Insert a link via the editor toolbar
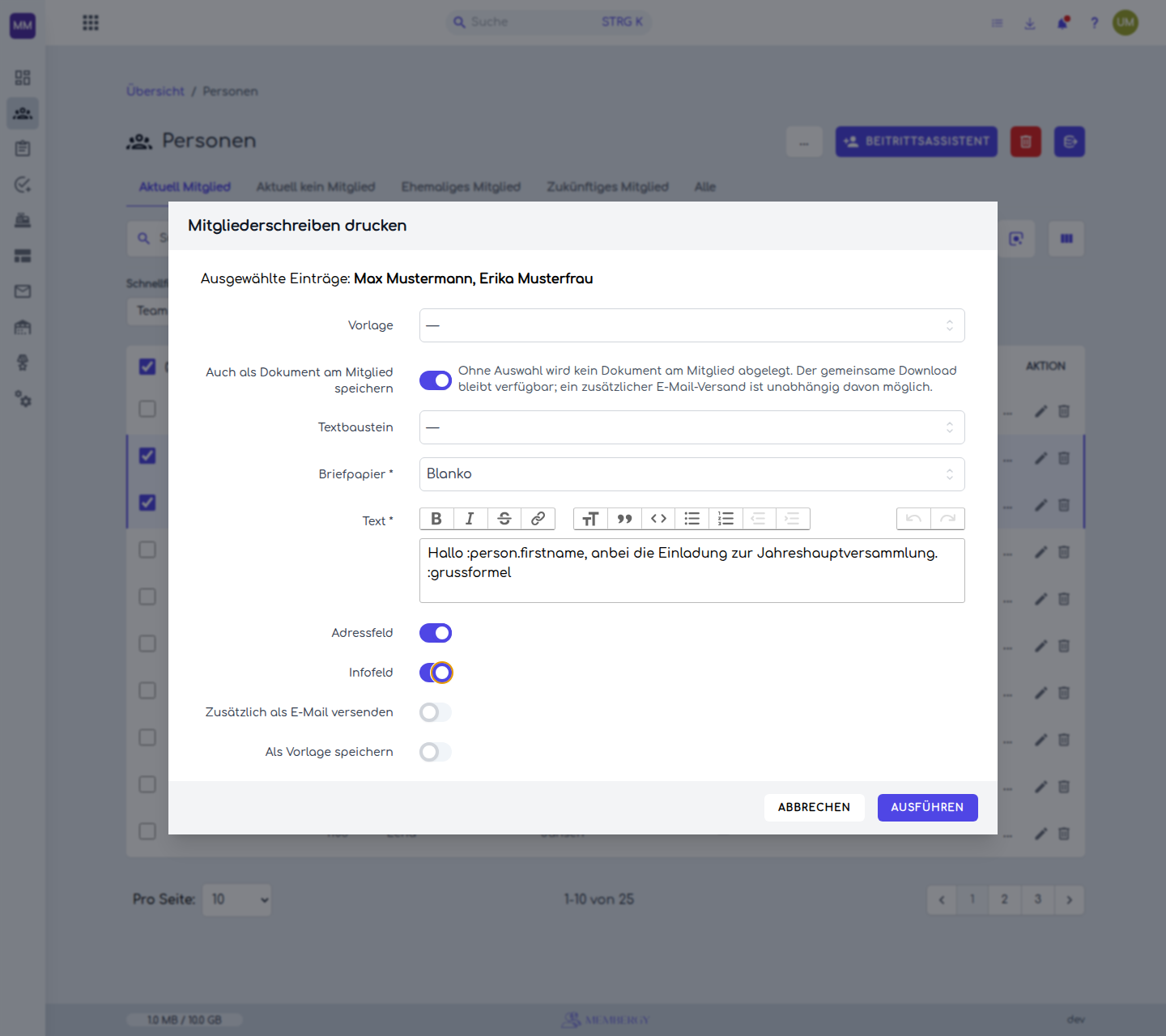This screenshot has width=1166, height=1036. [x=538, y=519]
